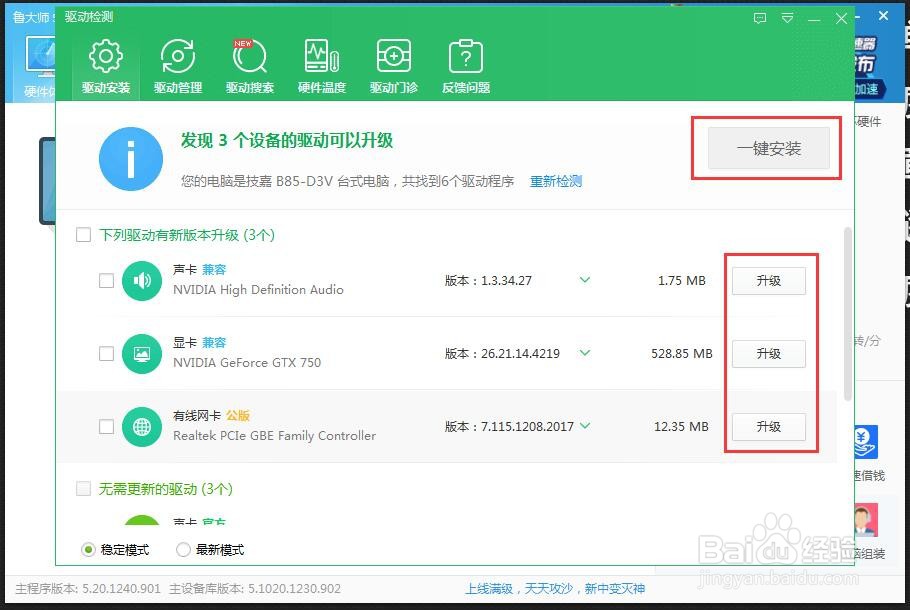Open the 驱动门诊 tab

tap(393, 66)
